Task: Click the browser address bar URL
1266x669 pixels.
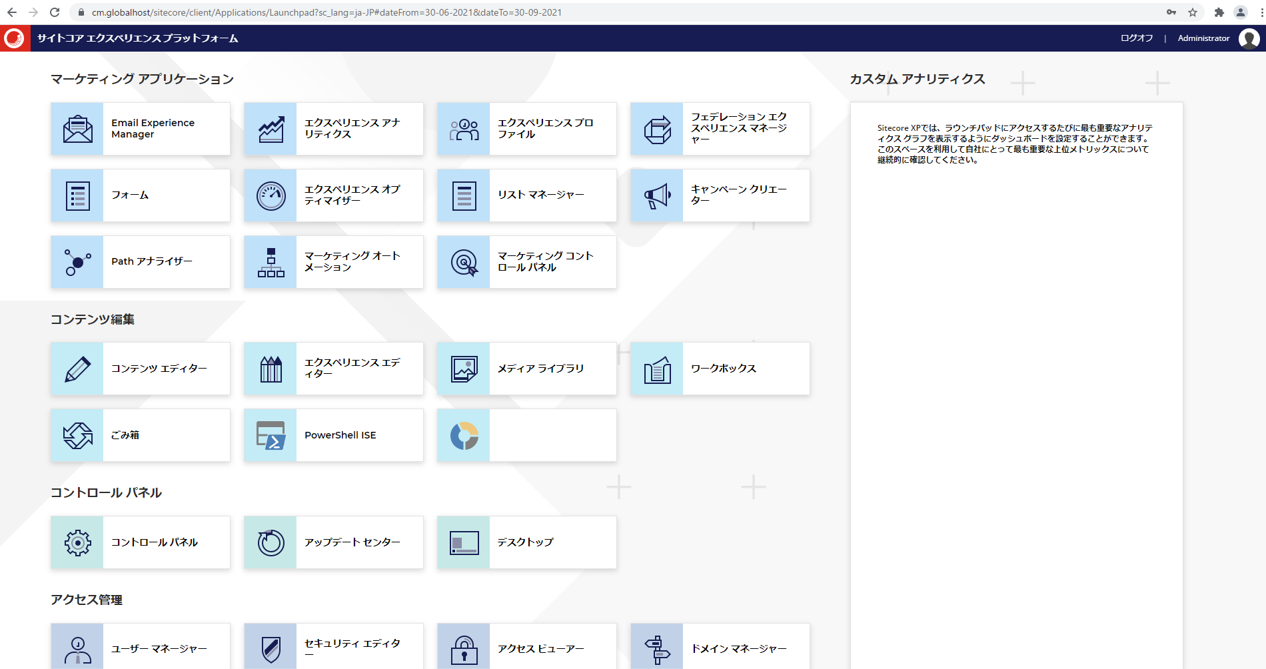Action: pyautogui.click(x=326, y=12)
